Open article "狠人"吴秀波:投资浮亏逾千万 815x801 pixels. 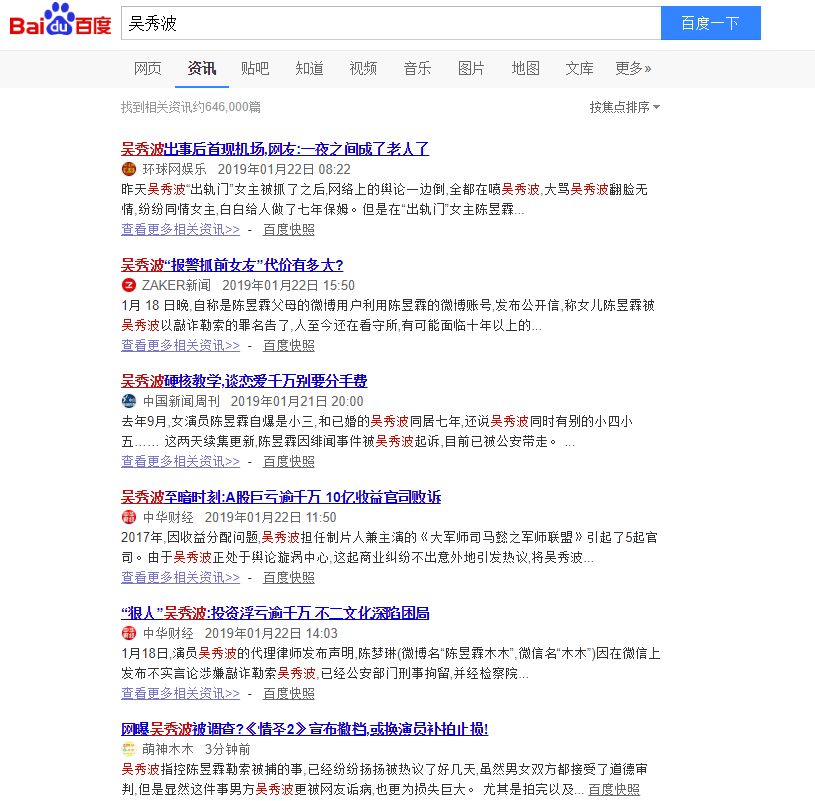tap(275, 613)
